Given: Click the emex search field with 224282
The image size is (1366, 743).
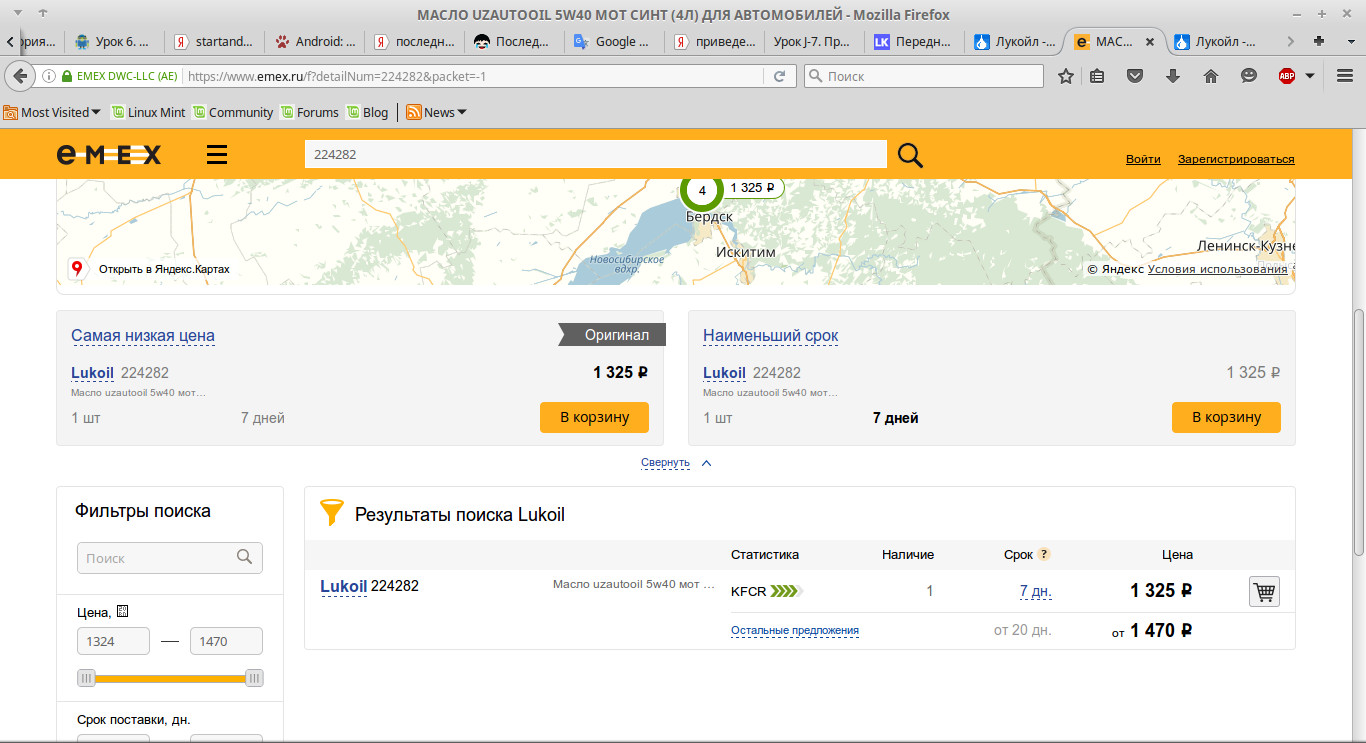Looking at the screenshot, I should [595, 154].
